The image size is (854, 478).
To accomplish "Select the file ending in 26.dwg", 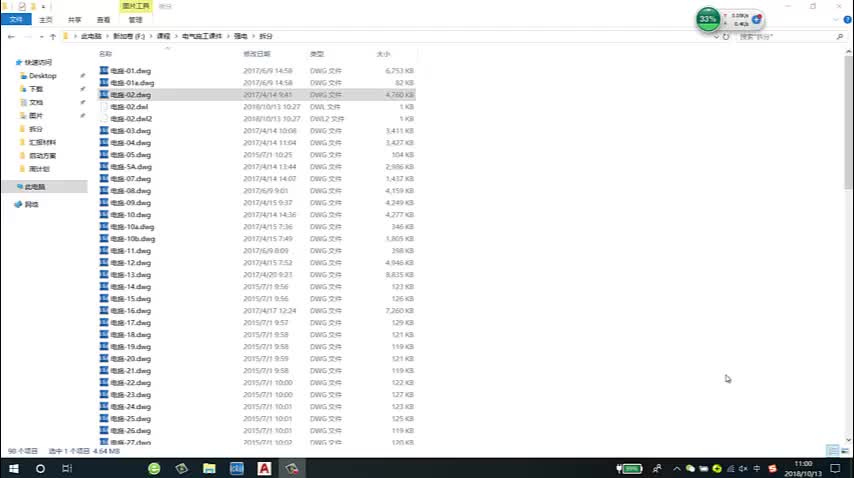I will click(131, 431).
